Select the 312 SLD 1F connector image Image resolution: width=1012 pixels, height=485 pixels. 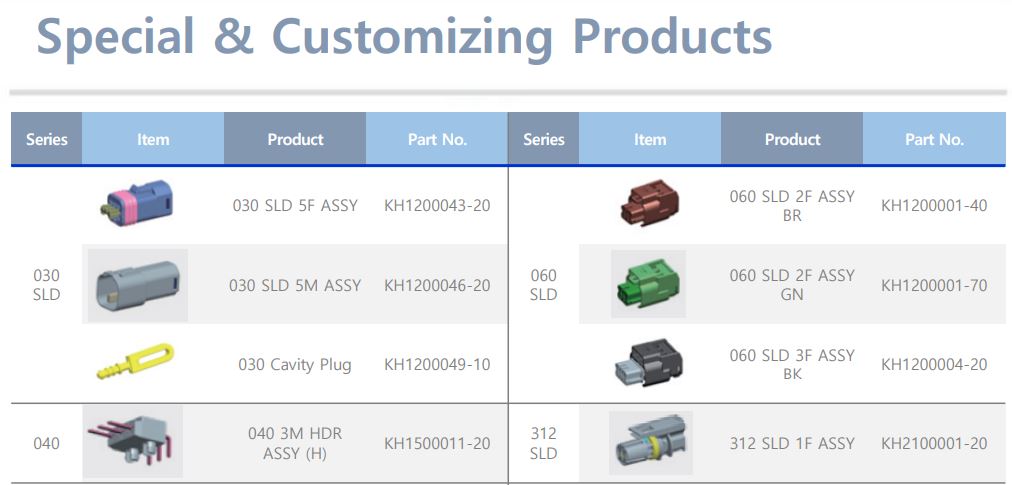pos(650,442)
